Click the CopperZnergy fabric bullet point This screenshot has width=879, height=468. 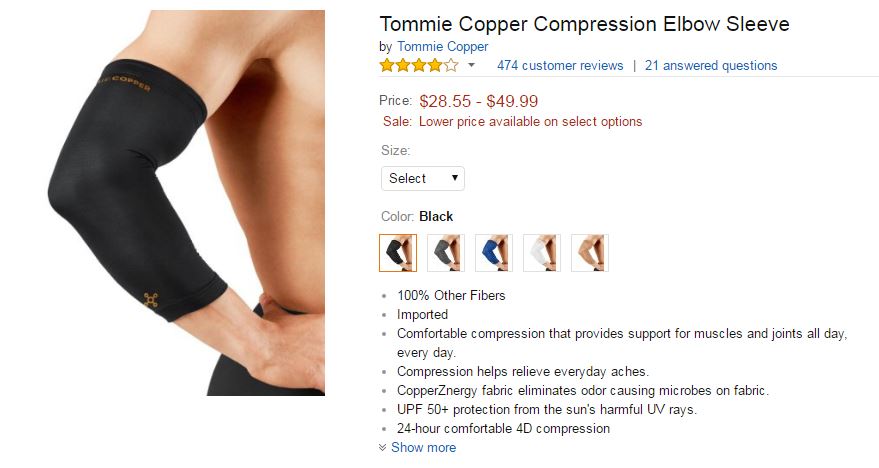tap(582, 390)
